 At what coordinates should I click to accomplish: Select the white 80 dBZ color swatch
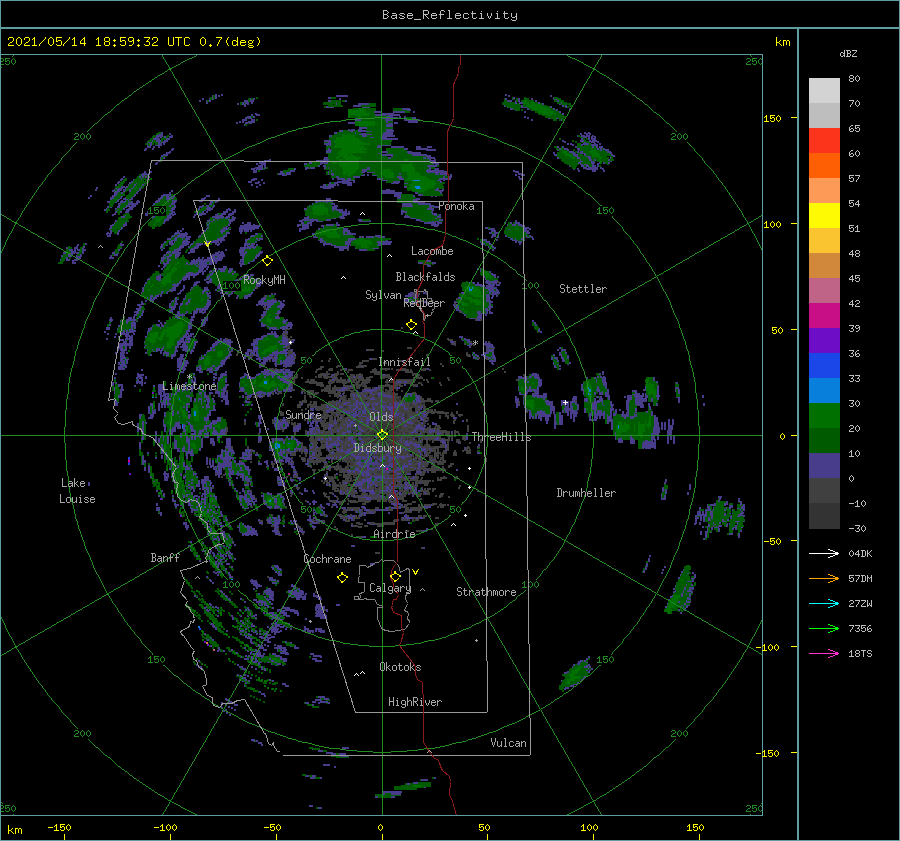coord(824,90)
